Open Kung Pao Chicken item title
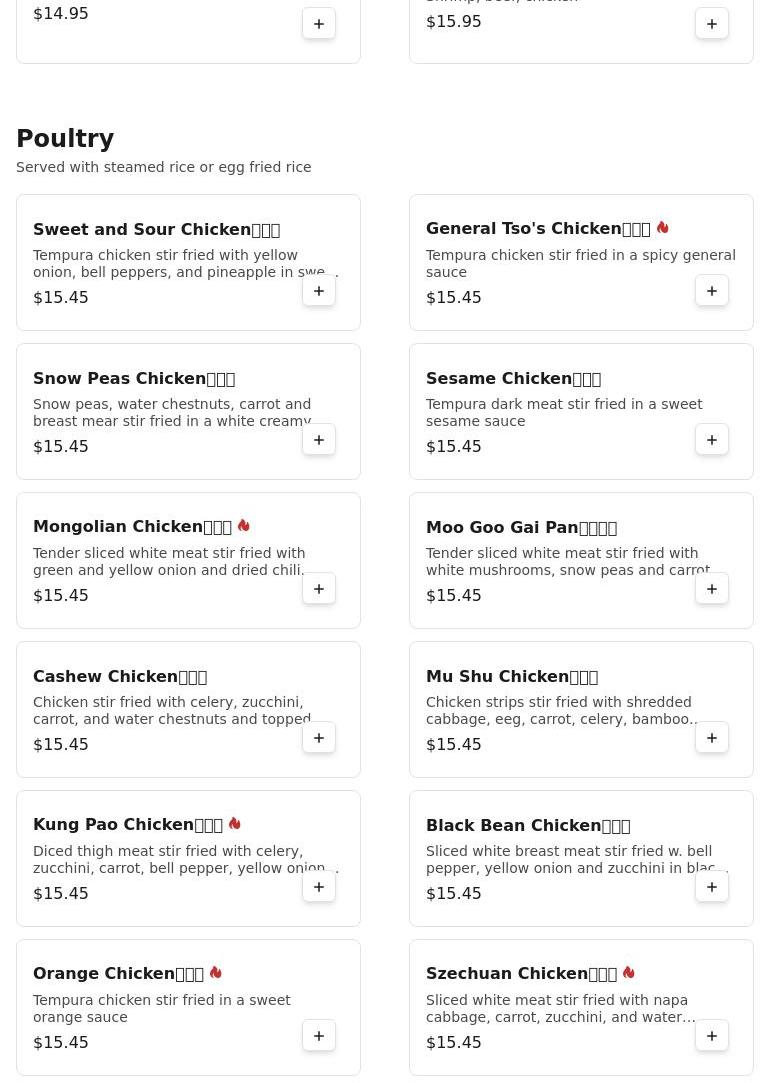The width and height of the screenshot is (770, 1083). click(128, 825)
